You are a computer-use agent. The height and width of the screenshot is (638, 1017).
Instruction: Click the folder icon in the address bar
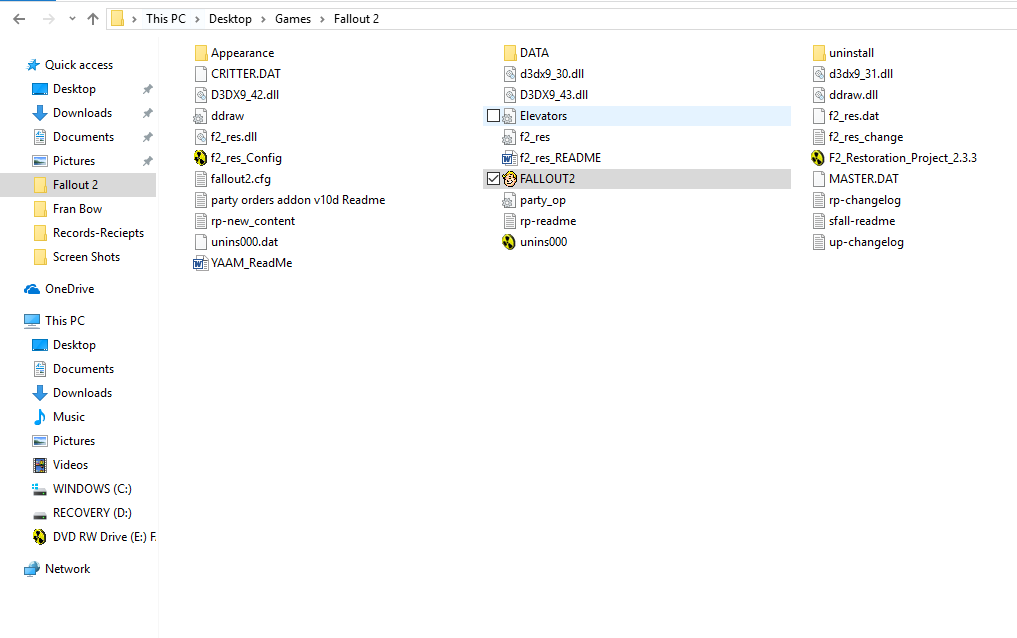coord(117,18)
